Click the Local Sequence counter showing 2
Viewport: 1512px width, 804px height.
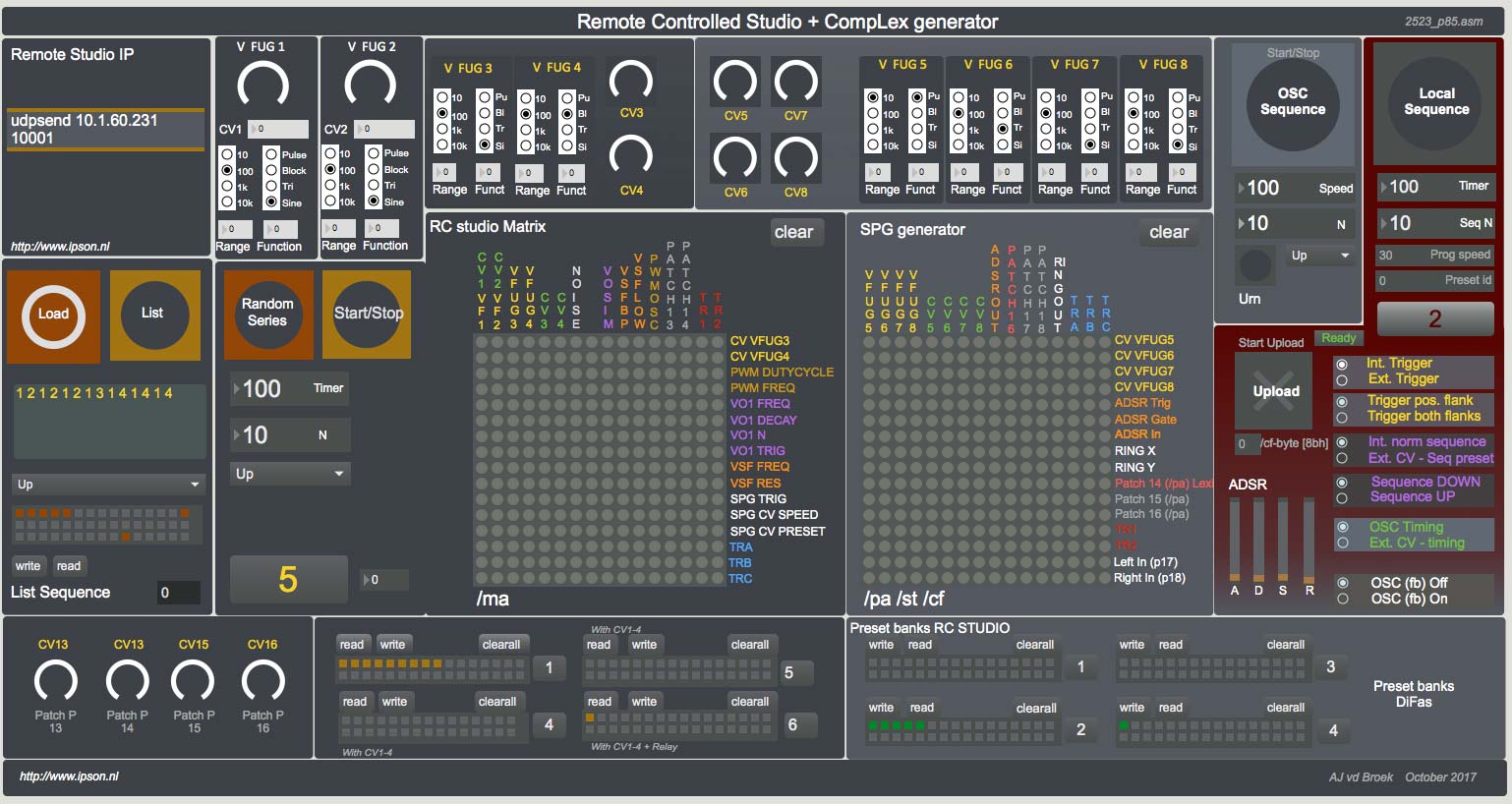(x=1433, y=317)
